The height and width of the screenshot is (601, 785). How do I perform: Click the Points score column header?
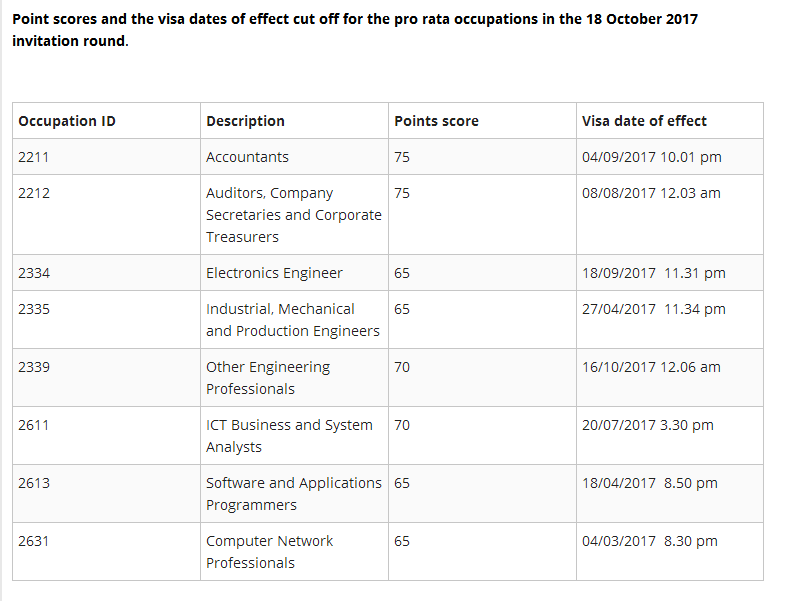click(436, 121)
